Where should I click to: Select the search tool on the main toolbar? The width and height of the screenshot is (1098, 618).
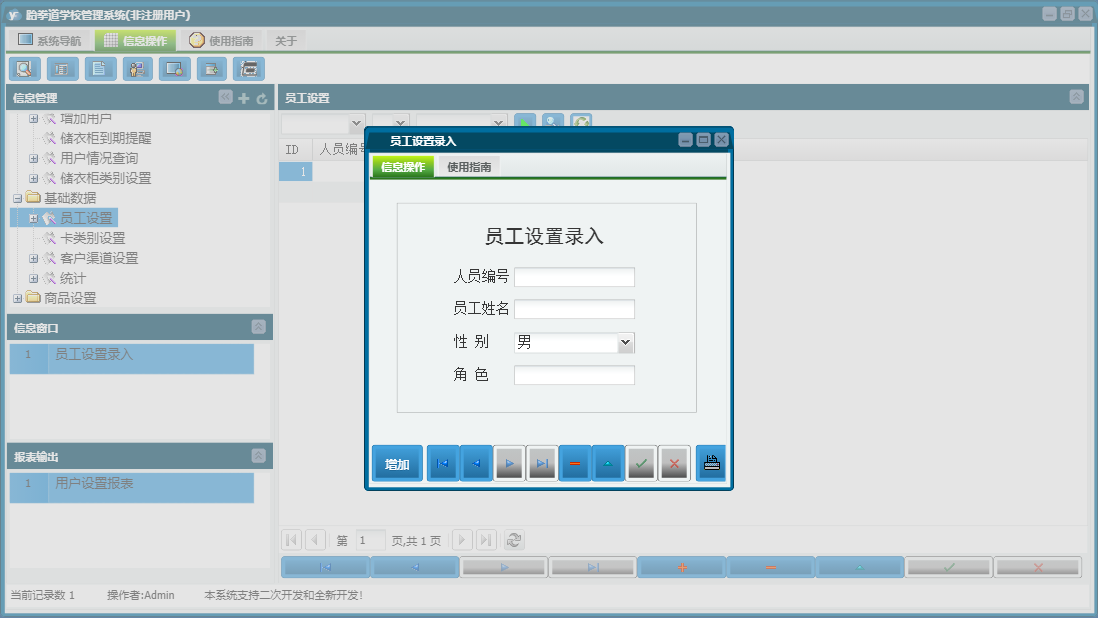[24, 68]
